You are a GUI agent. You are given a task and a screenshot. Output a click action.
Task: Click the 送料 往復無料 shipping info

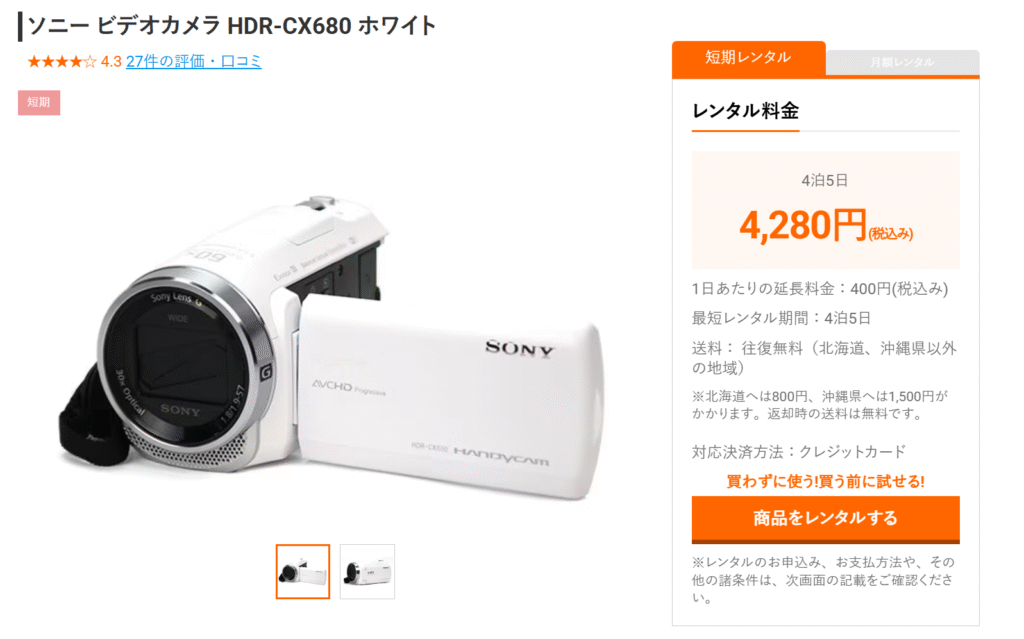tap(824, 358)
